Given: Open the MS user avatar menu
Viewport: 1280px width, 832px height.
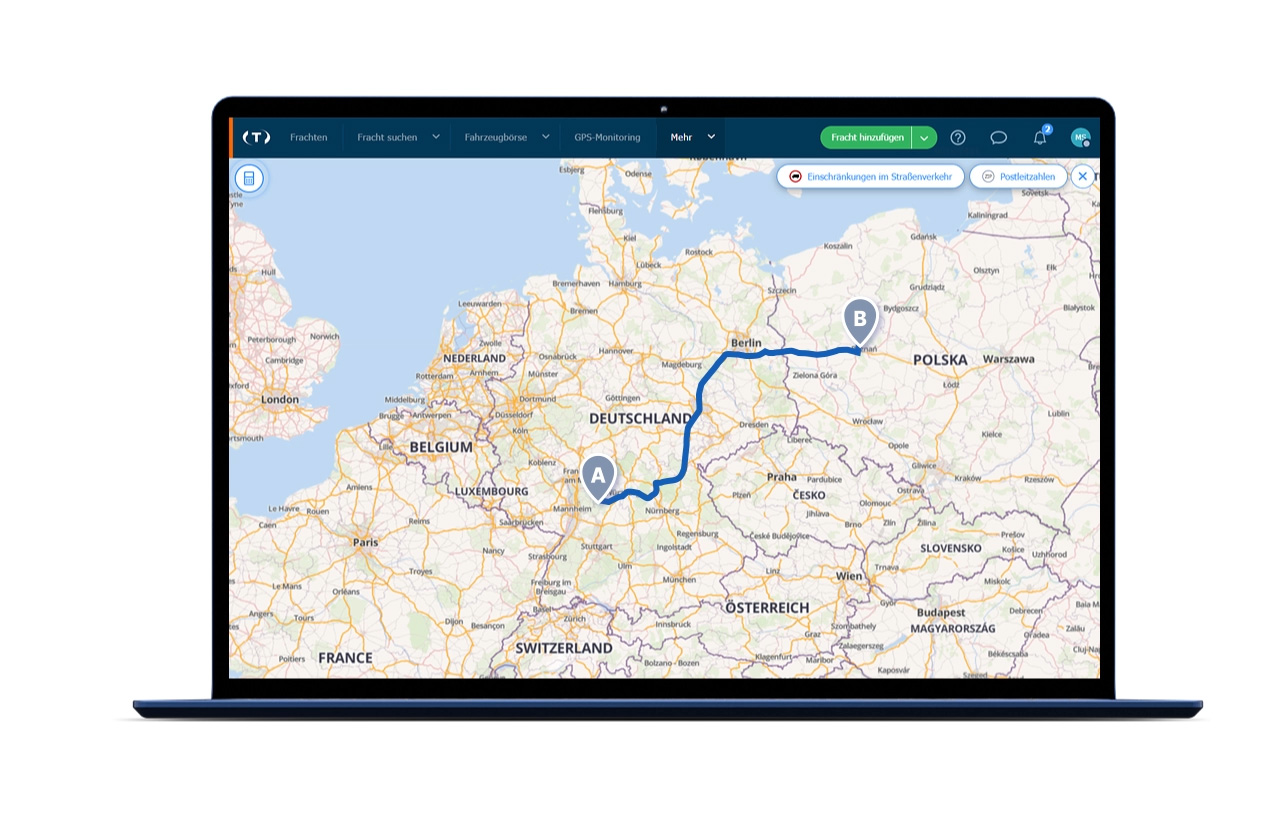Looking at the screenshot, I should (1080, 137).
